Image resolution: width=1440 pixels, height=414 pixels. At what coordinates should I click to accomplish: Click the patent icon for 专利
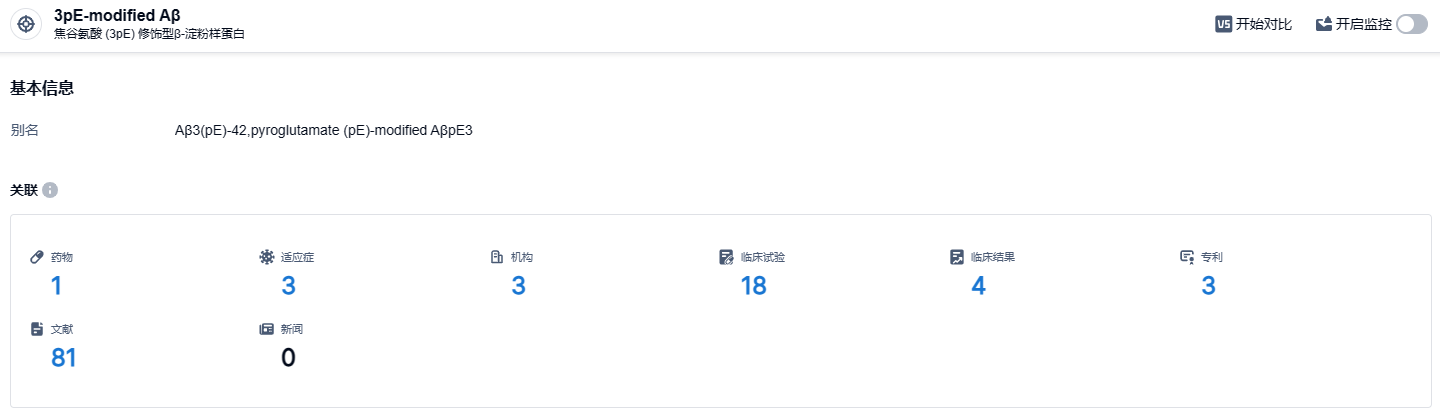[x=1187, y=257]
